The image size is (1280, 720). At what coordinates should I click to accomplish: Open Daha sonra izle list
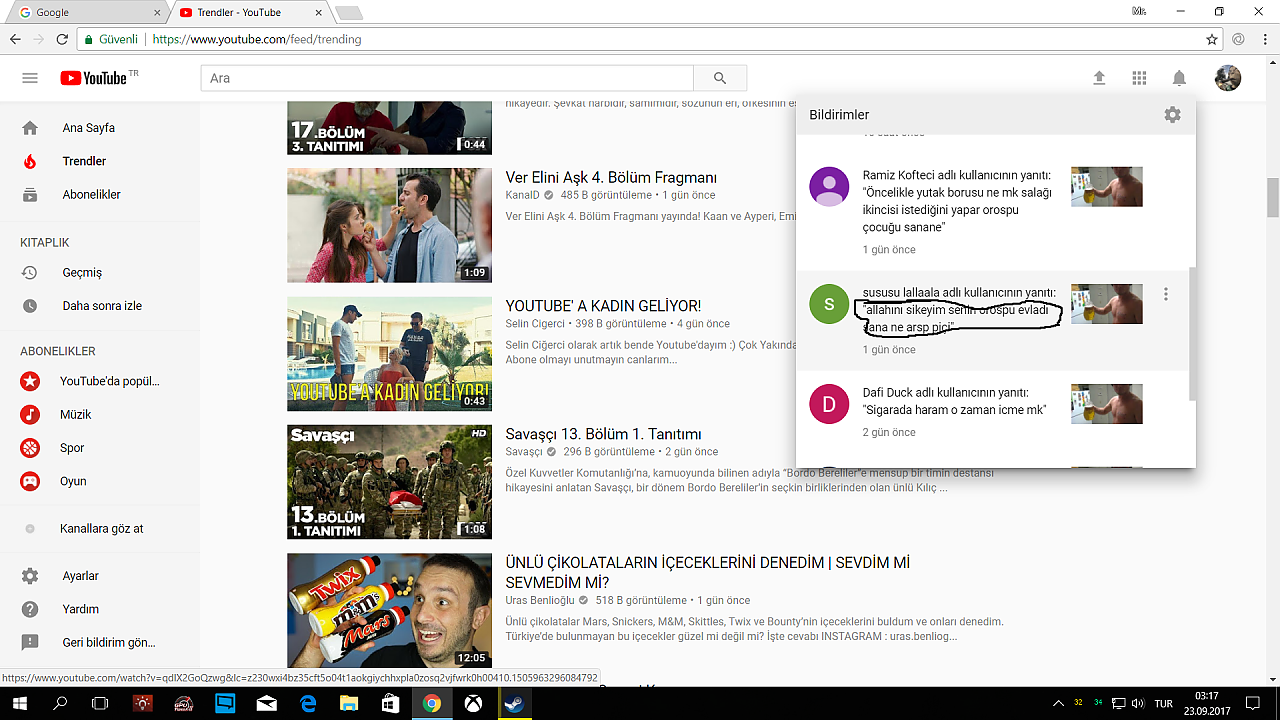(x=100, y=306)
